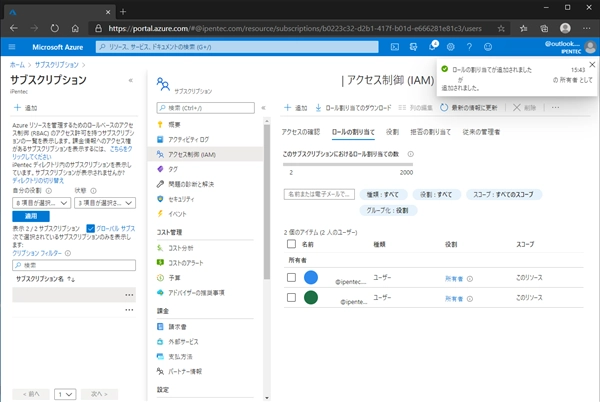
Task: Open the Azure portal hamburger menu
Action: point(12,47)
